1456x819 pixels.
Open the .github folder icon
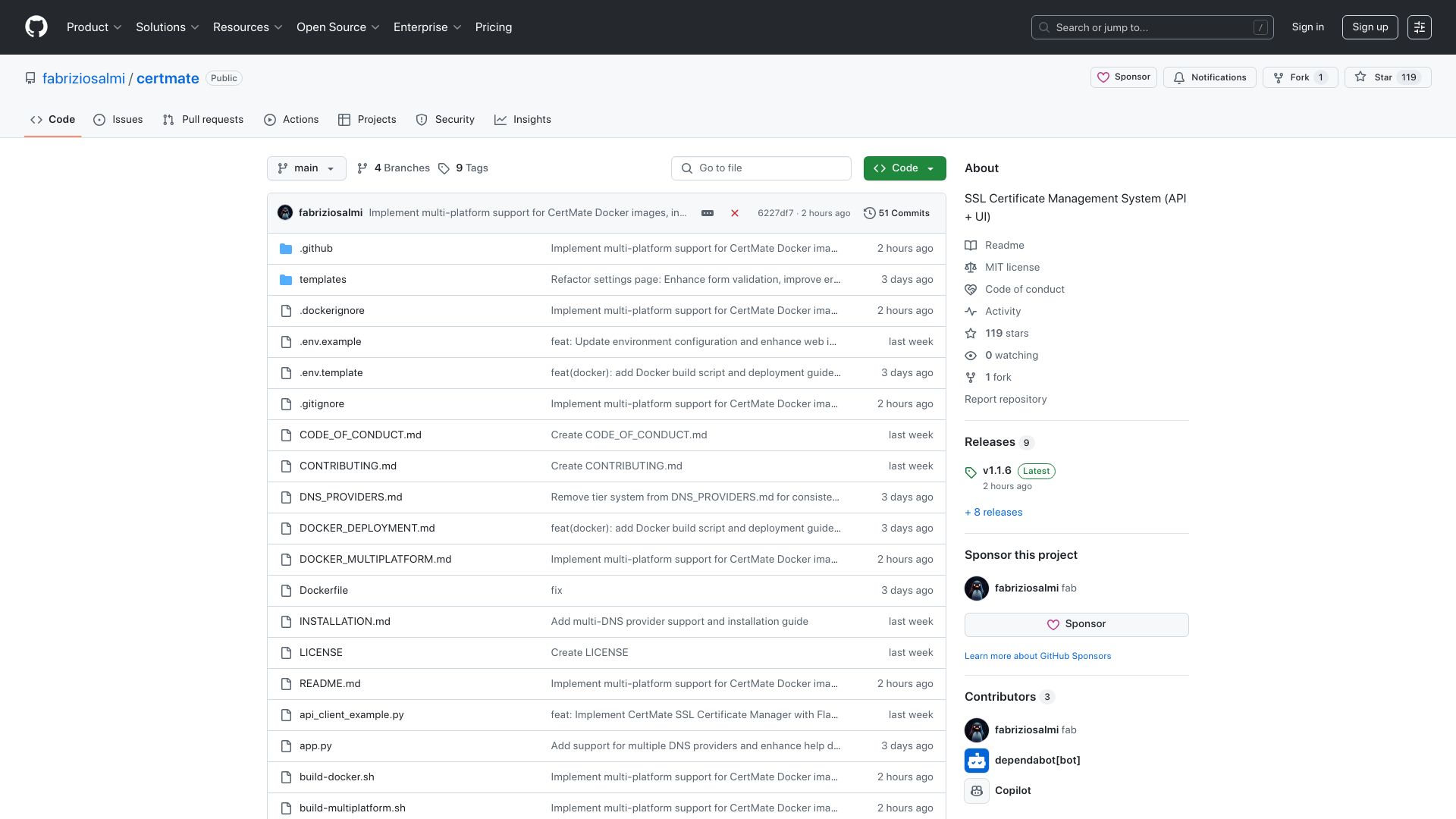pyautogui.click(x=286, y=249)
